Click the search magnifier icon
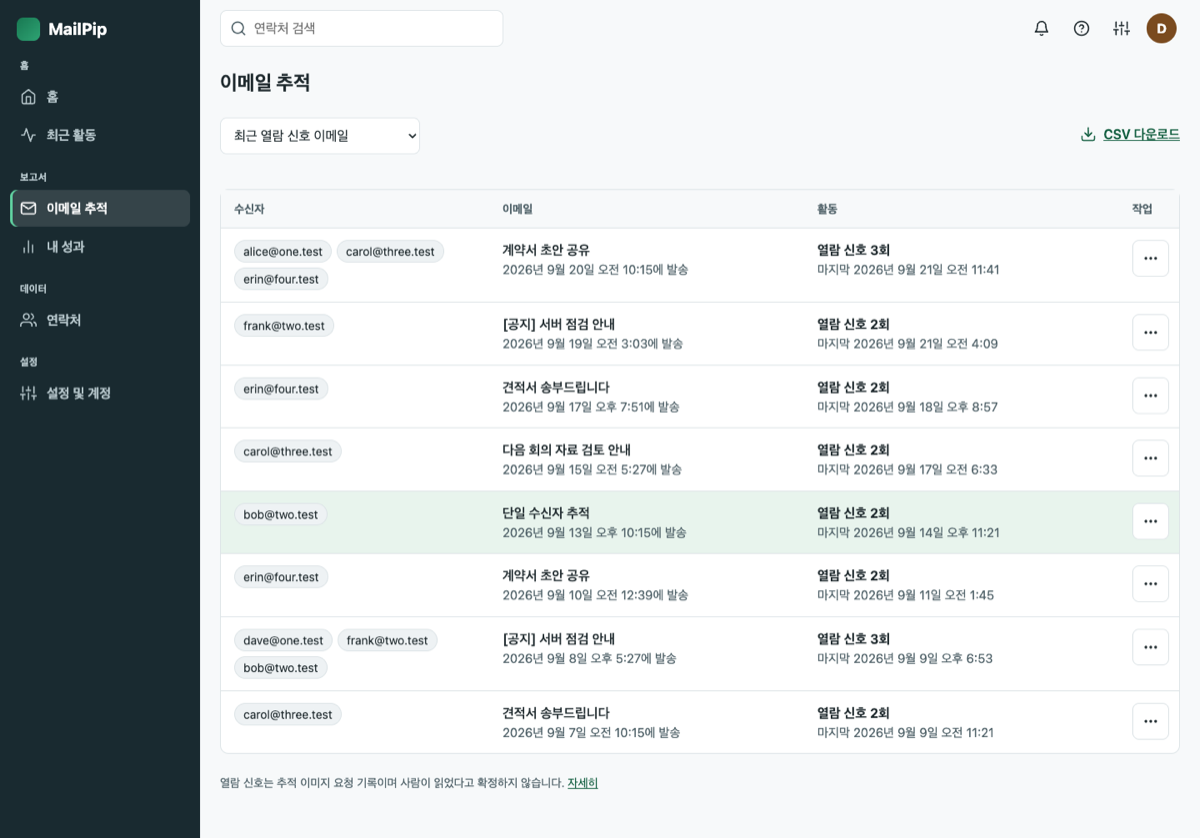The width and height of the screenshot is (1200, 838). (238, 28)
